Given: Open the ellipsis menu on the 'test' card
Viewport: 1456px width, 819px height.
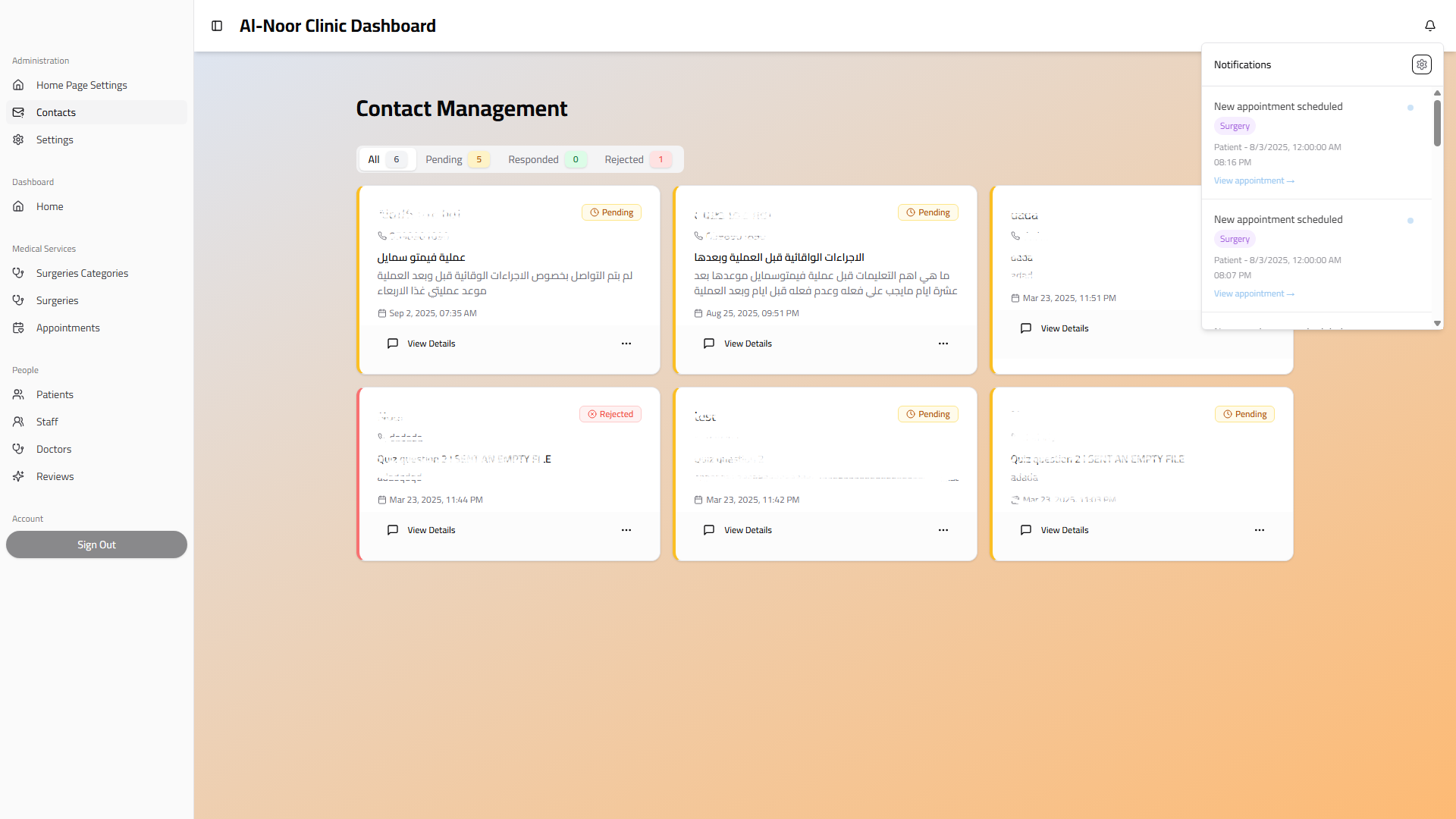Looking at the screenshot, I should [943, 530].
